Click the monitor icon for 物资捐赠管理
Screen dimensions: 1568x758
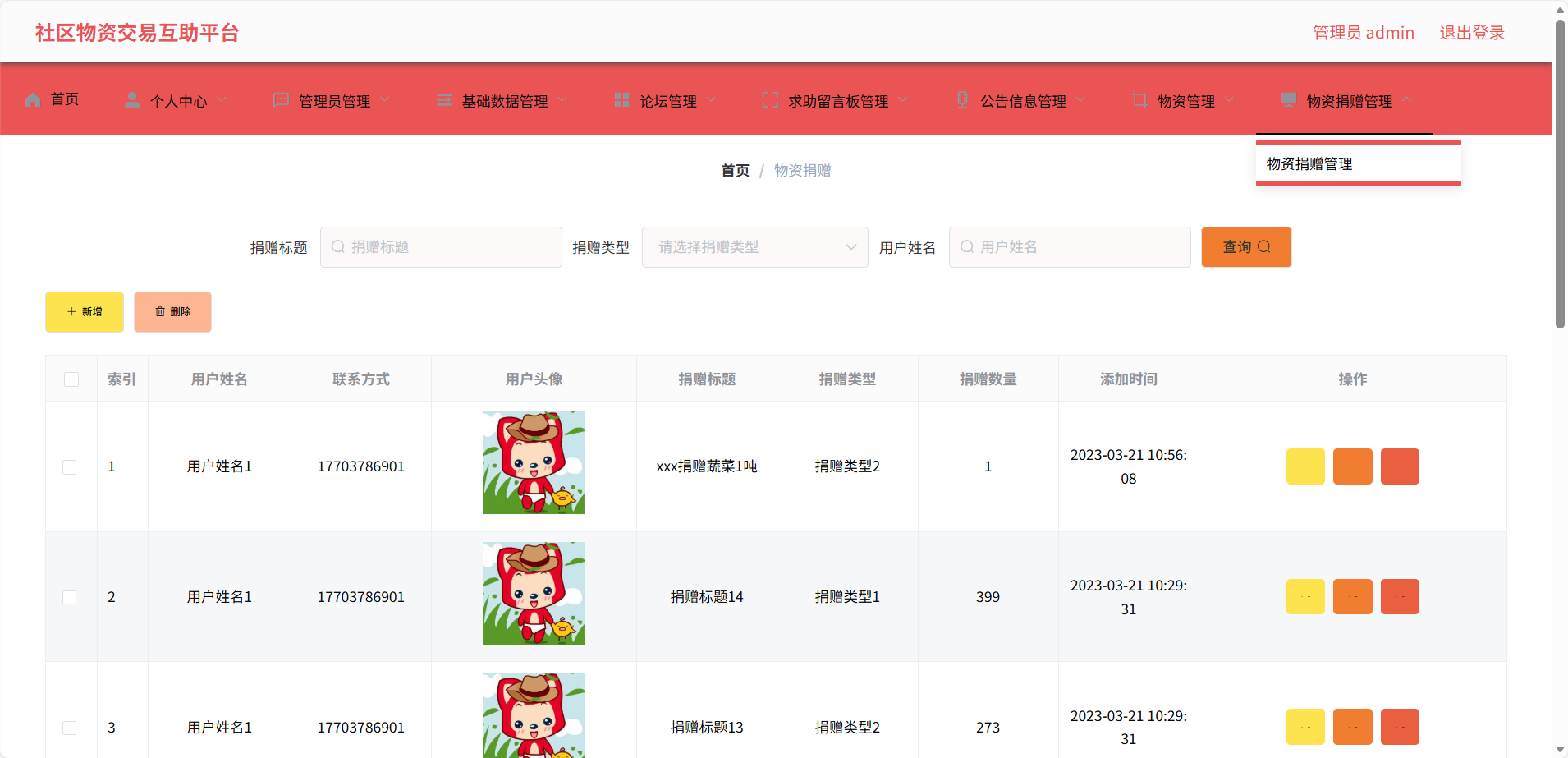(x=1289, y=100)
